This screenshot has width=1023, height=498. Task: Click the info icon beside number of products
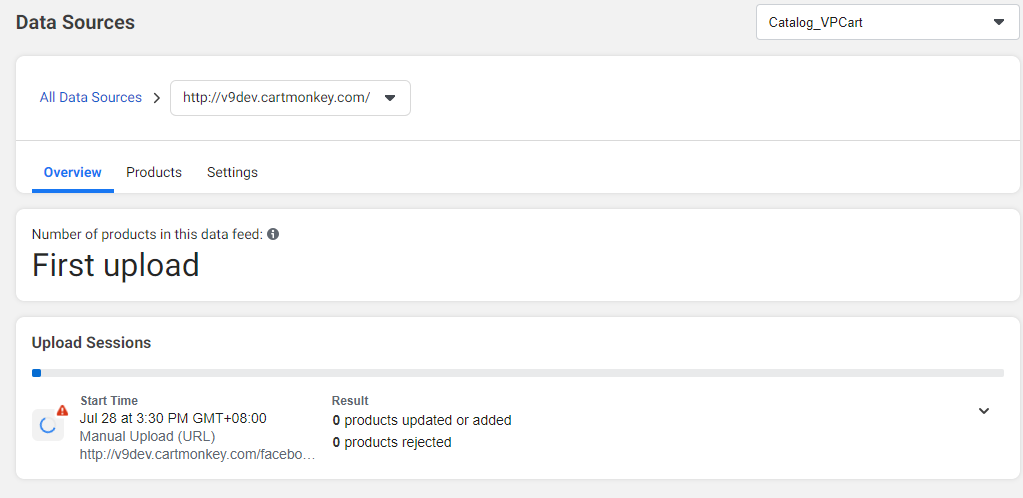tap(273, 234)
